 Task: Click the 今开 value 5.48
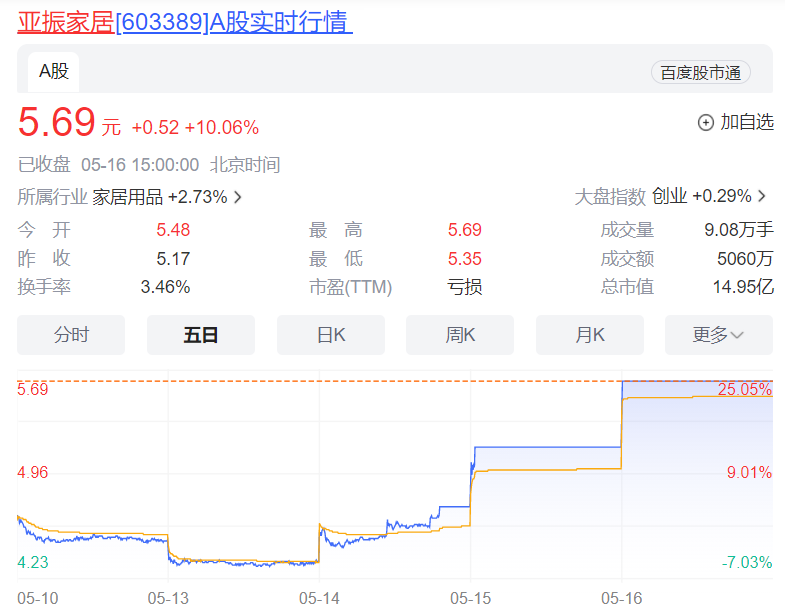tap(173, 230)
